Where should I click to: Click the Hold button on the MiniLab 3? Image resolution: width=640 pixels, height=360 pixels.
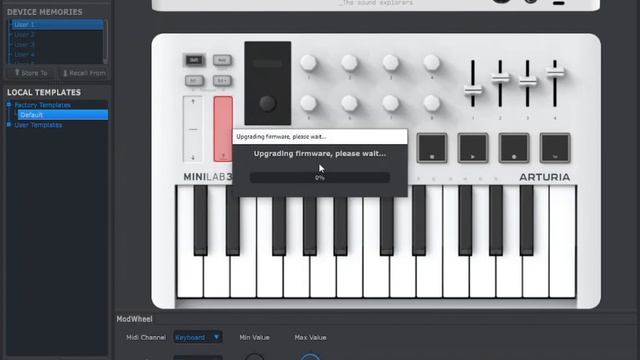point(222,60)
